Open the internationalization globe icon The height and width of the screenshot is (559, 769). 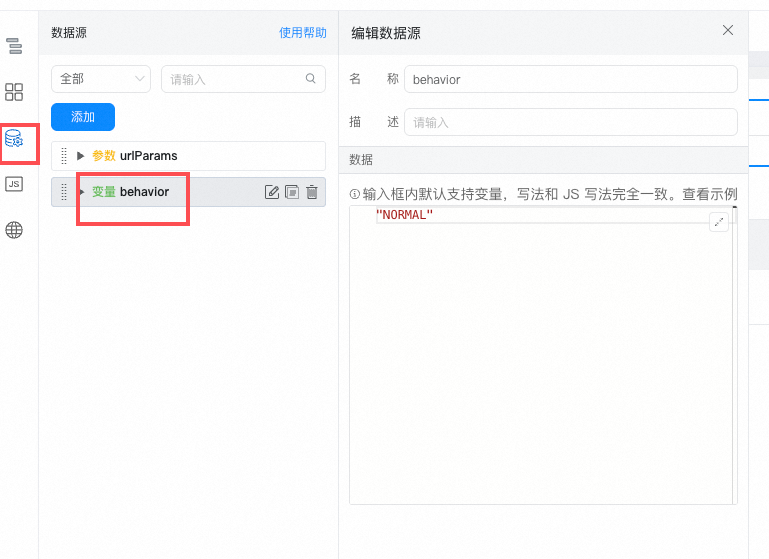pyautogui.click(x=14, y=229)
